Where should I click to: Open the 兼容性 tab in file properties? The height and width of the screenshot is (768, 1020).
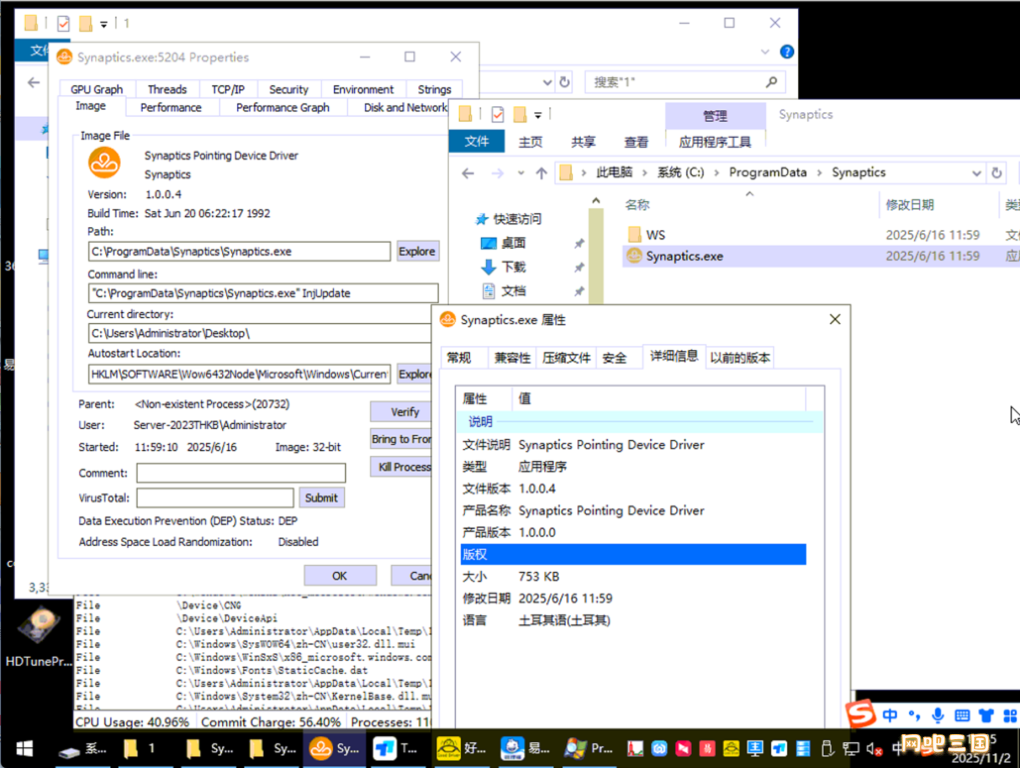click(x=512, y=358)
